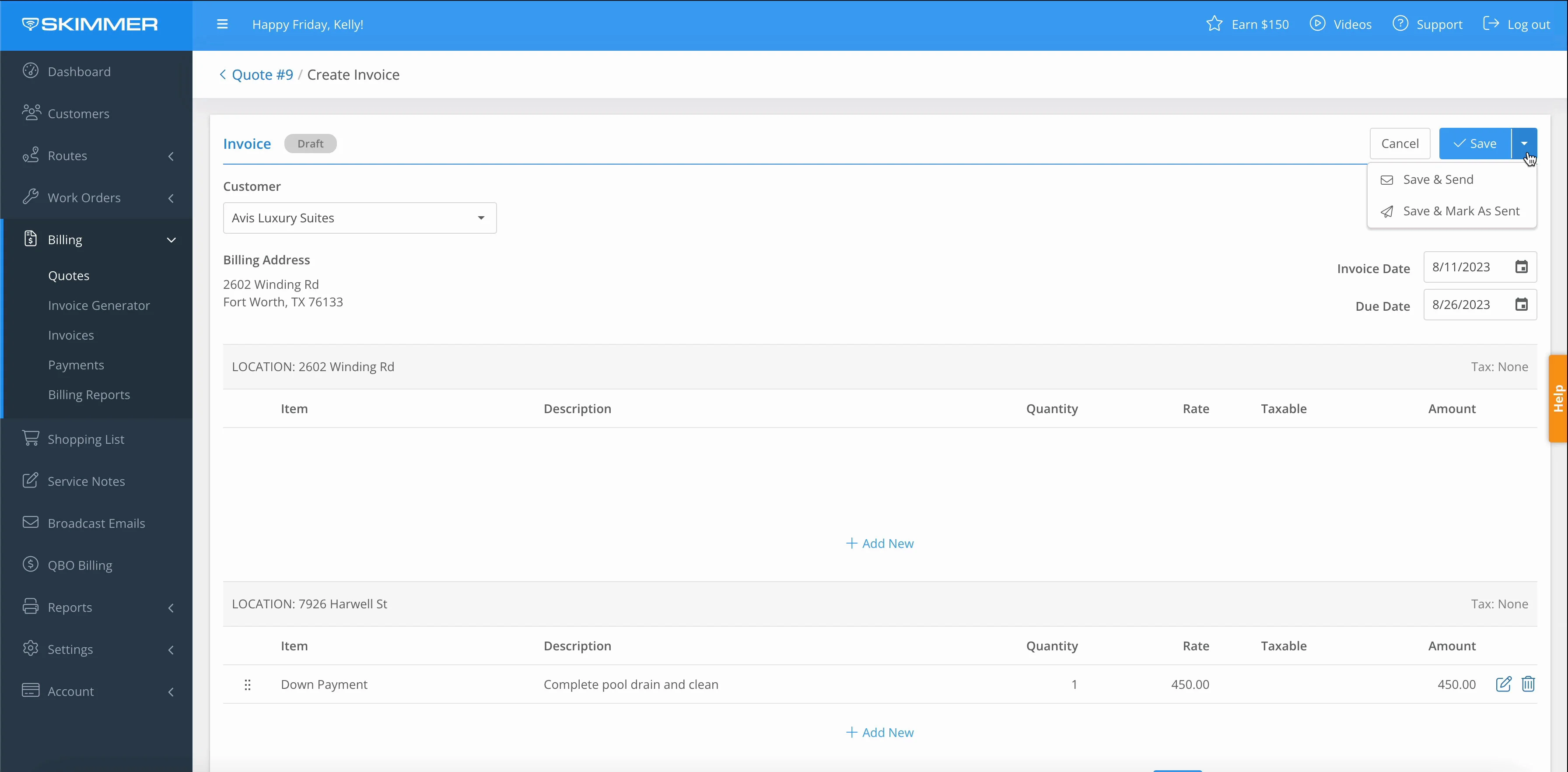Click the Customers sidebar icon
1568x772 pixels.
point(30,113)
